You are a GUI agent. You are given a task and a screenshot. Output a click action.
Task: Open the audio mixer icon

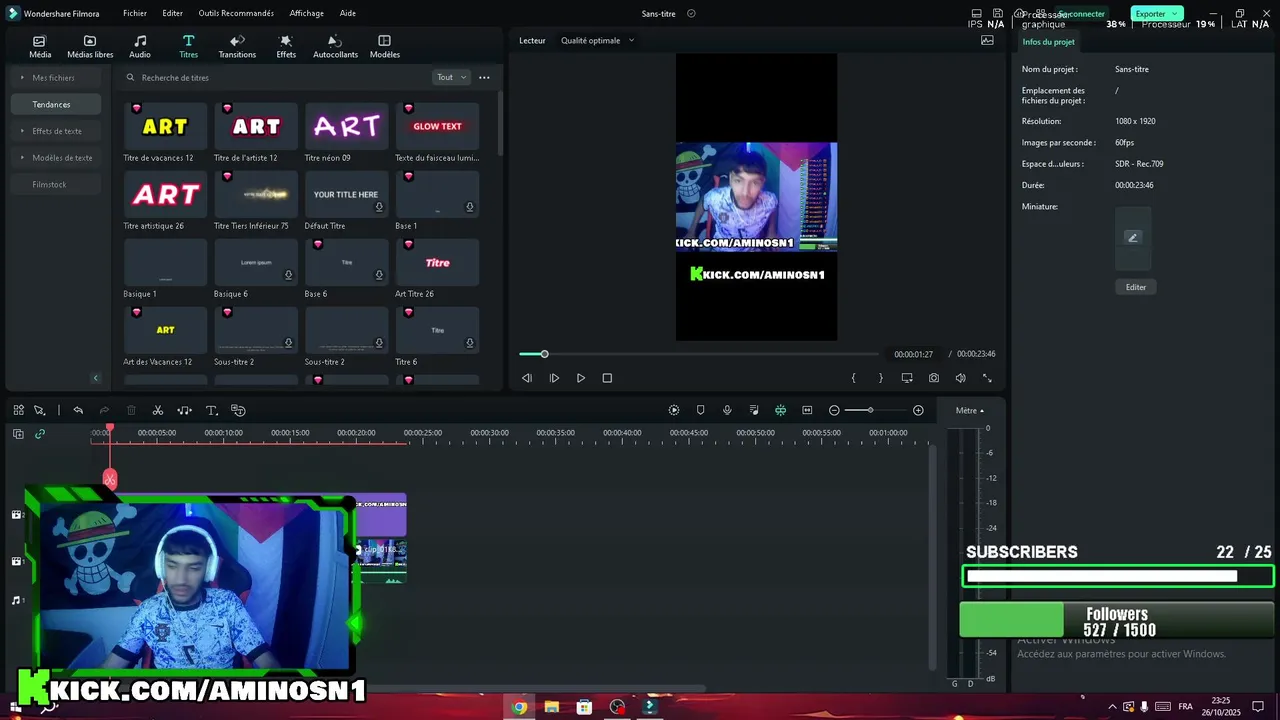coord(754,410)
